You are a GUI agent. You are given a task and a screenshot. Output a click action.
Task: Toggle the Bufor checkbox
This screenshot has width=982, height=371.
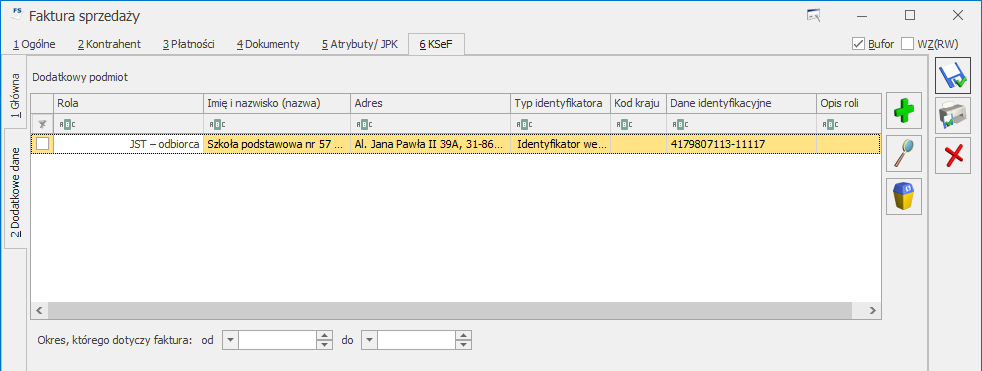(x=858, y=44)
